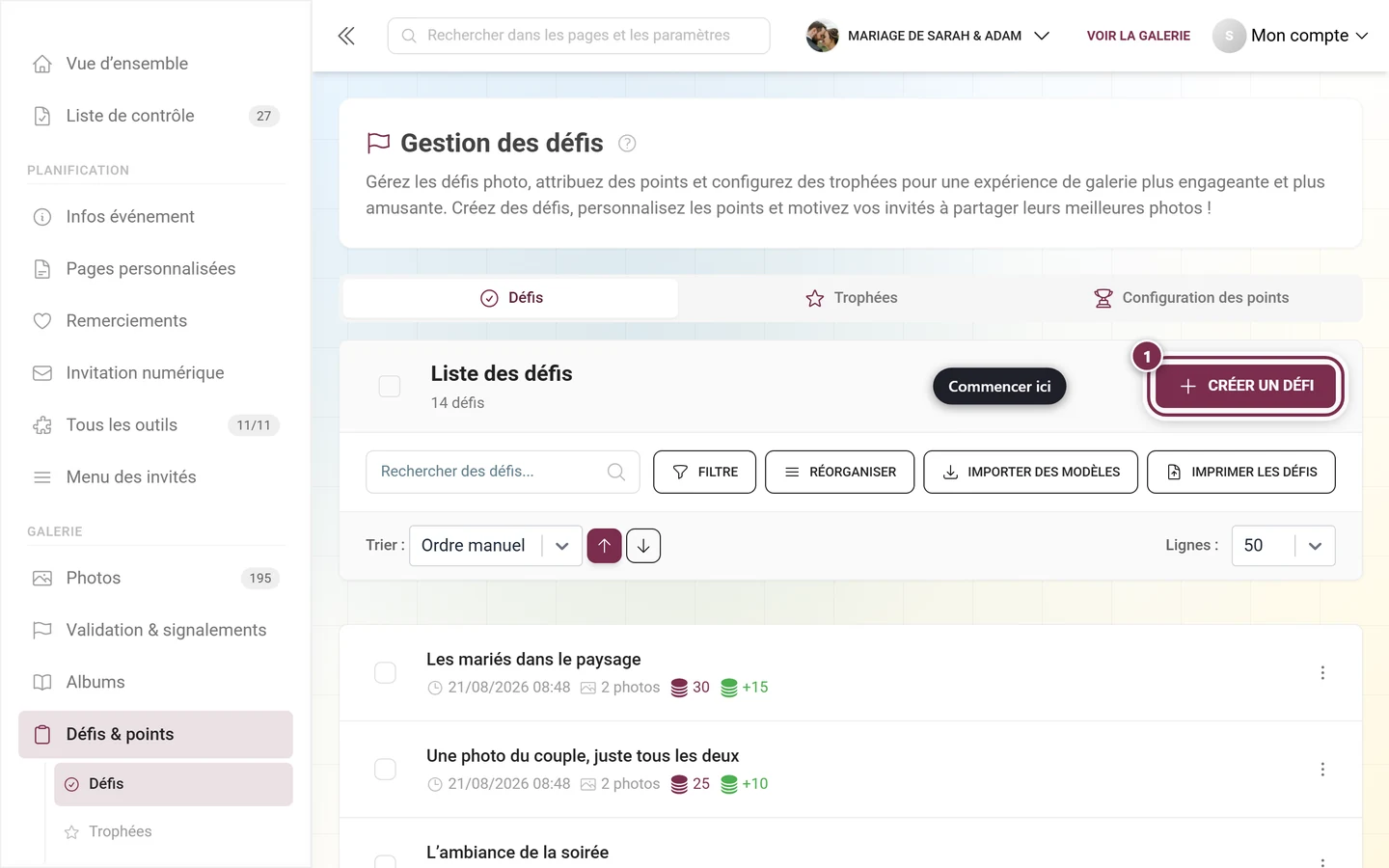Open the Ordre manuel sort dropdown
The image size is (1389, 868).
click(x=496, y=546)
